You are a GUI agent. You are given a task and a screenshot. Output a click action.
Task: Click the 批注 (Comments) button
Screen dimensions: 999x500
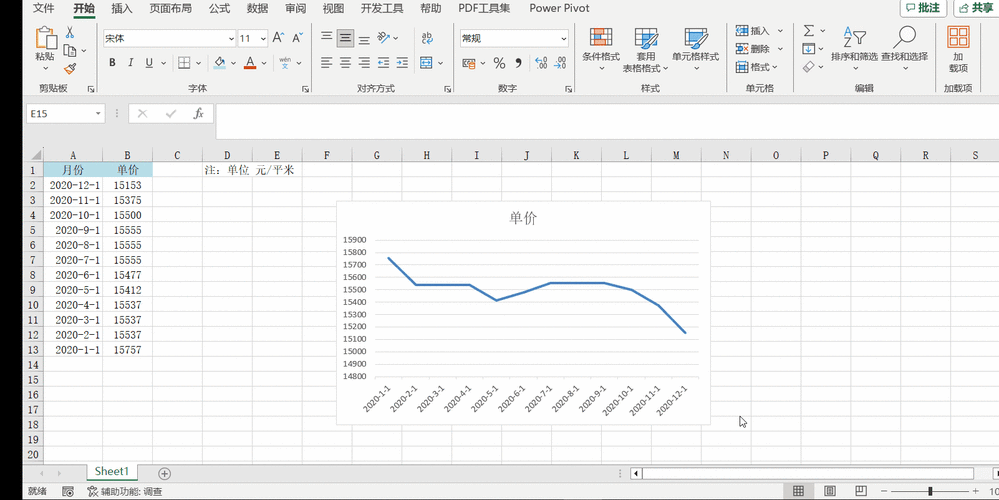click(922, 8)
